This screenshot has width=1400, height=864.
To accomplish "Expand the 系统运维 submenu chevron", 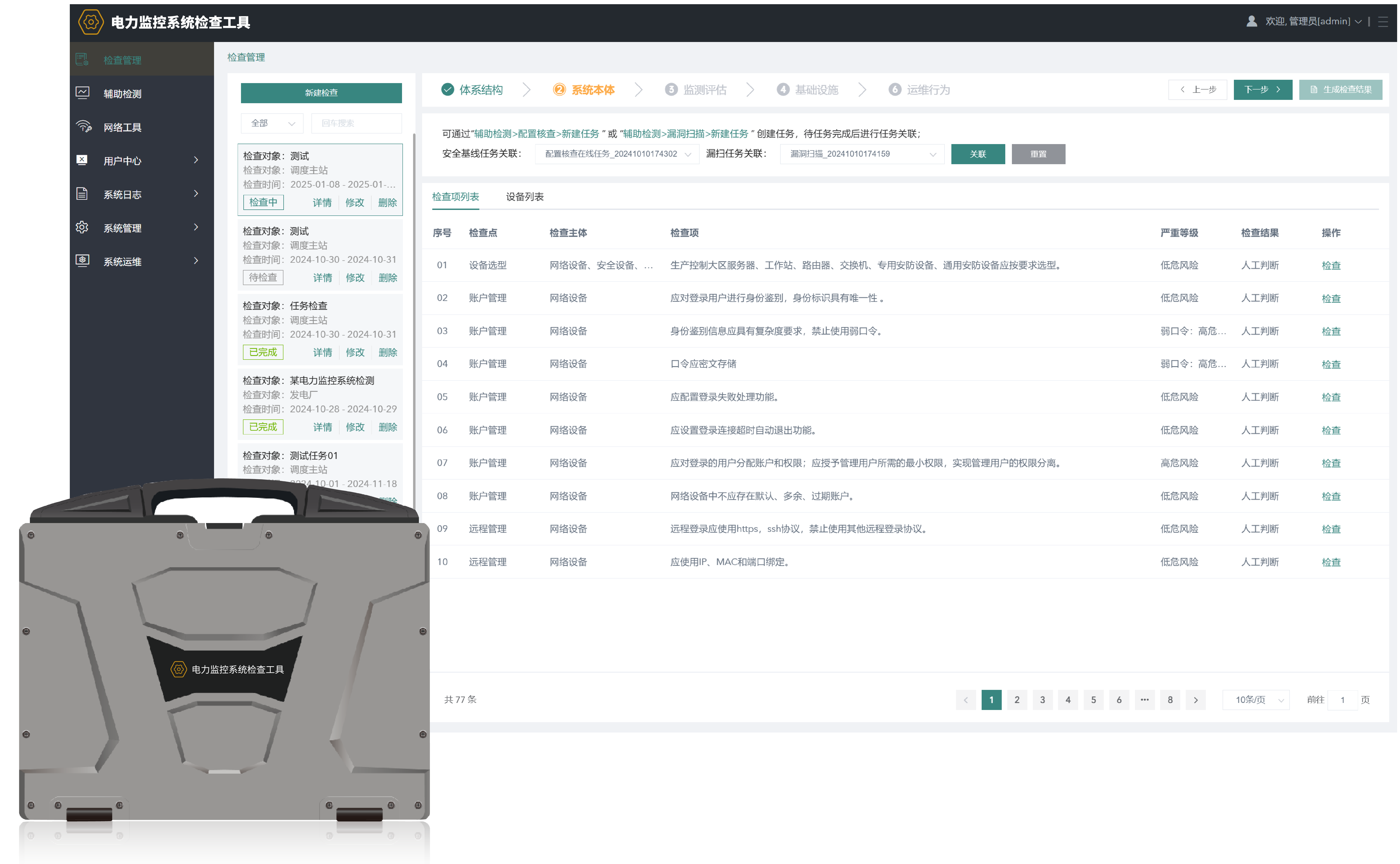I will click(x=196, y=261).
